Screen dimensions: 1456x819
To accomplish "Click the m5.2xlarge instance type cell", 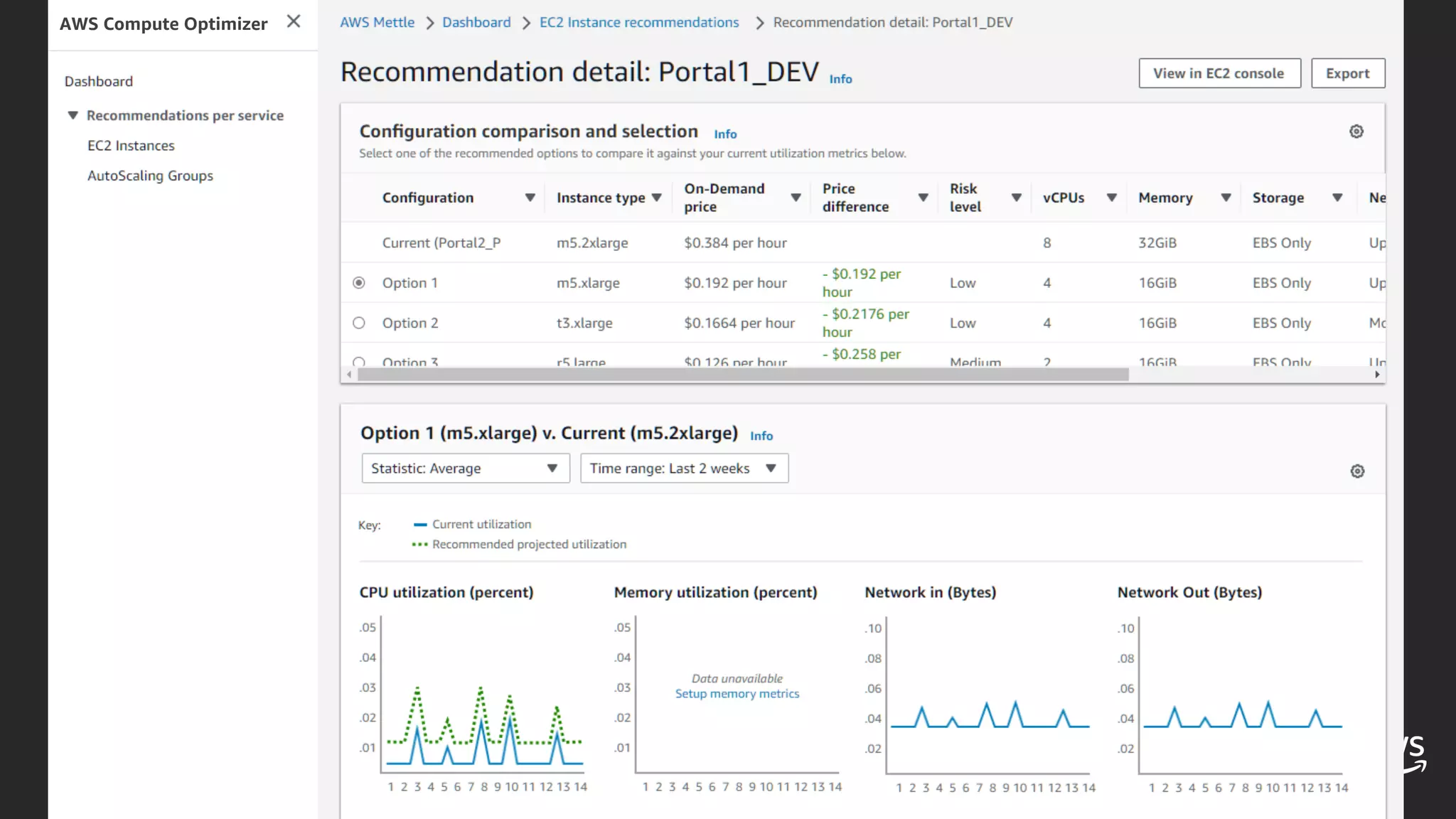I will 592,243.
